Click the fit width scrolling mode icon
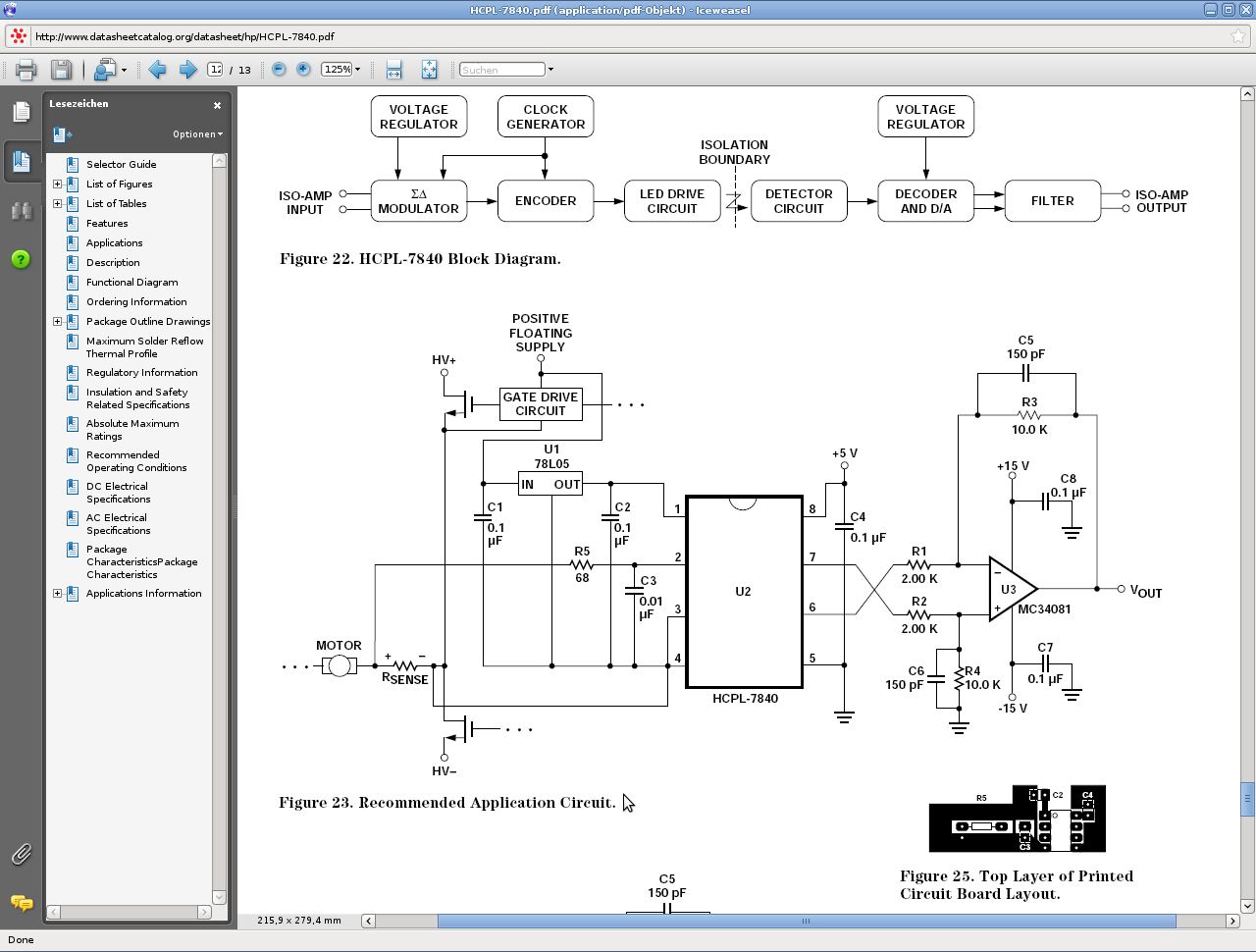 [393, 70]
